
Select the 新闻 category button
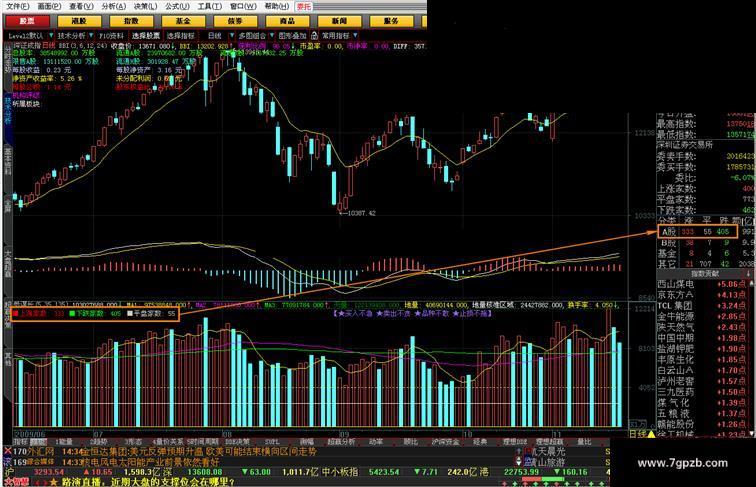coord(339,21)
